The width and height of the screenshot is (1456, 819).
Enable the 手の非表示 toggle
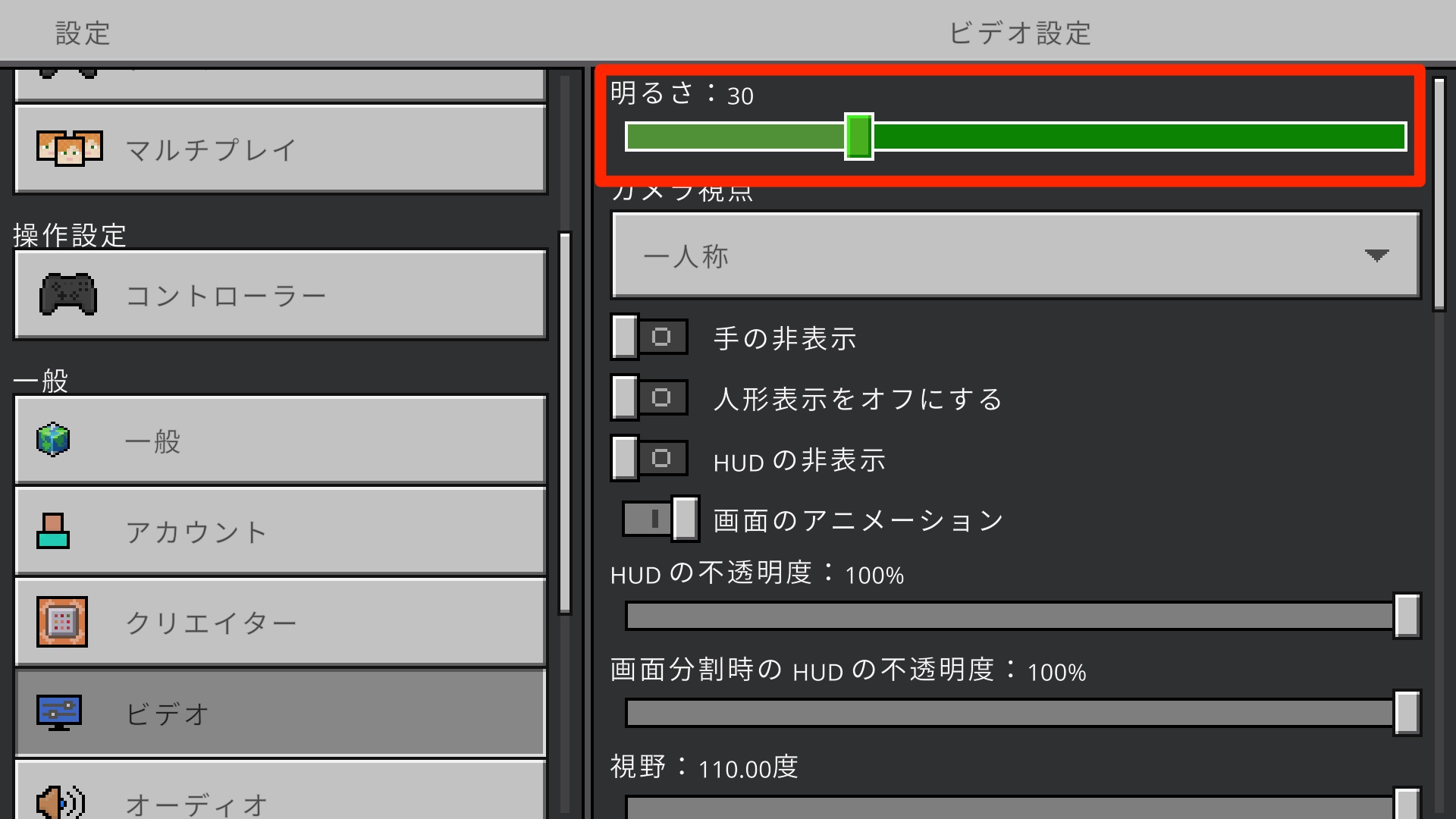tap(648, 337)
